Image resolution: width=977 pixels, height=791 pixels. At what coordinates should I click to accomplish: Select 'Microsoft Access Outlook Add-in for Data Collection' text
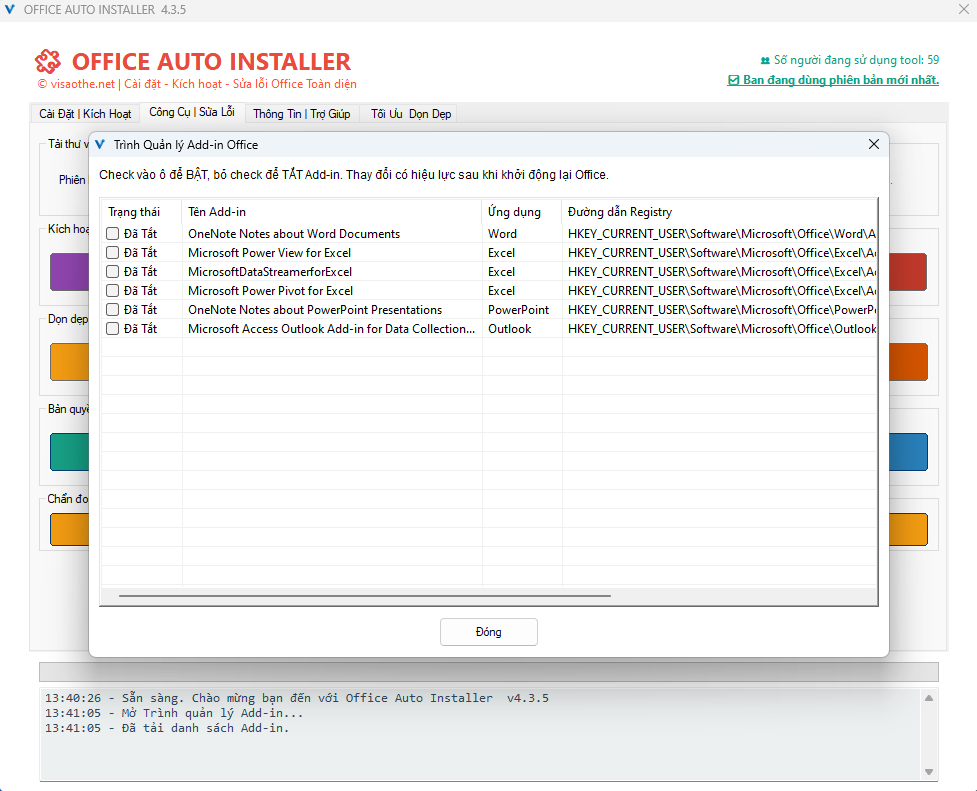331,328
